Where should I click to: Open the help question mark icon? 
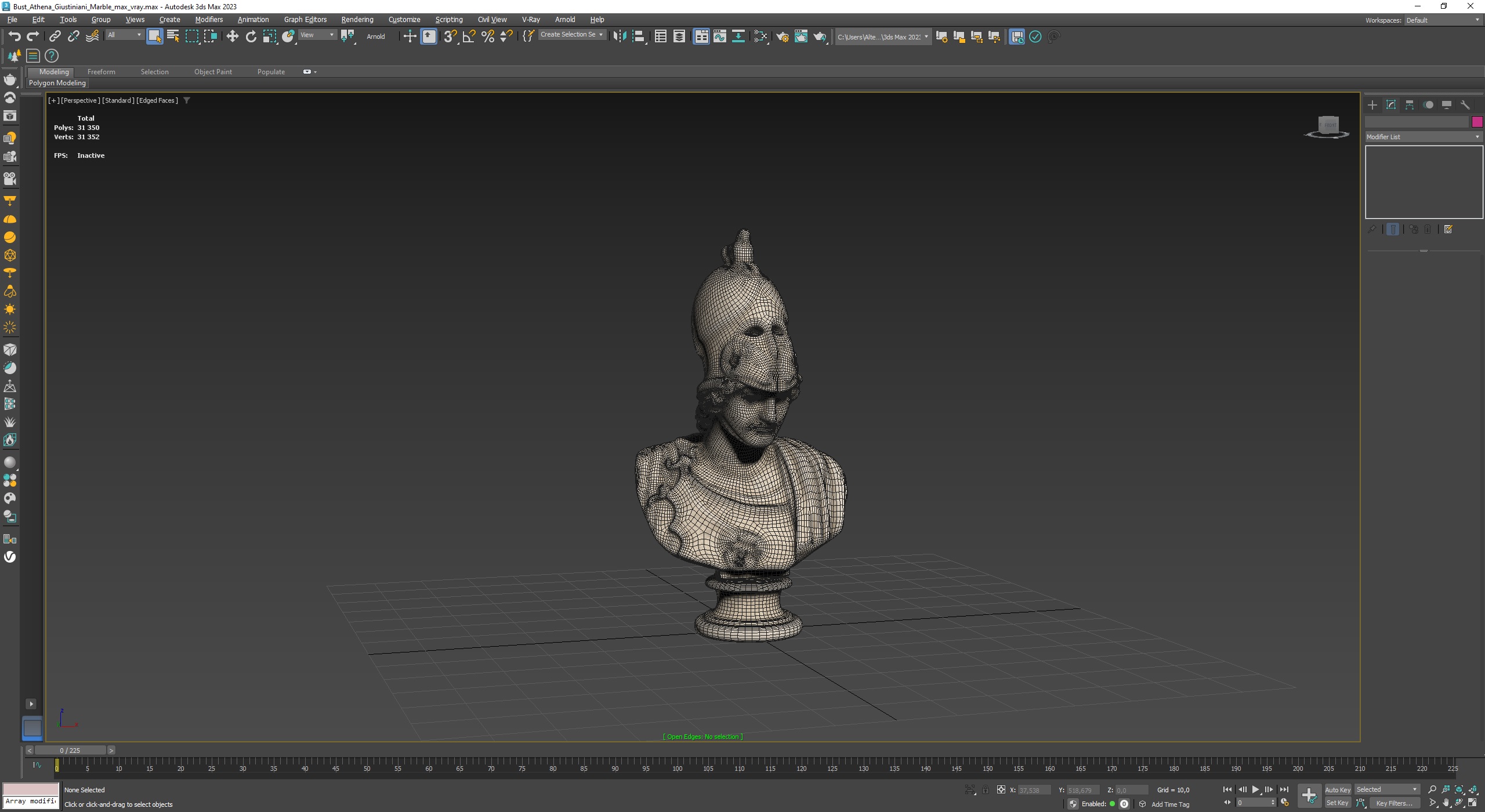coord(52,56)
